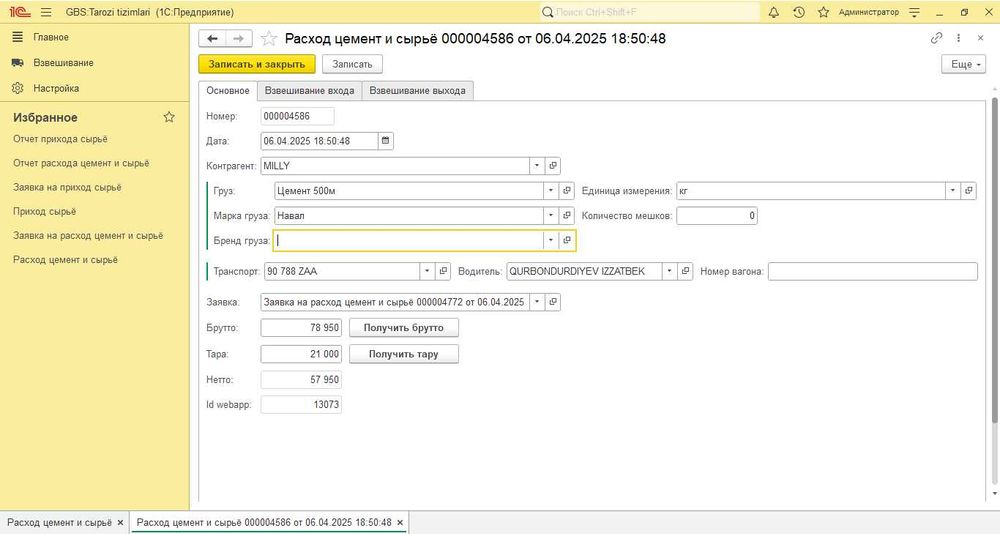Screen dimensions: 1000x534
Task: Click the notifications bell icon
Action: 774,12
